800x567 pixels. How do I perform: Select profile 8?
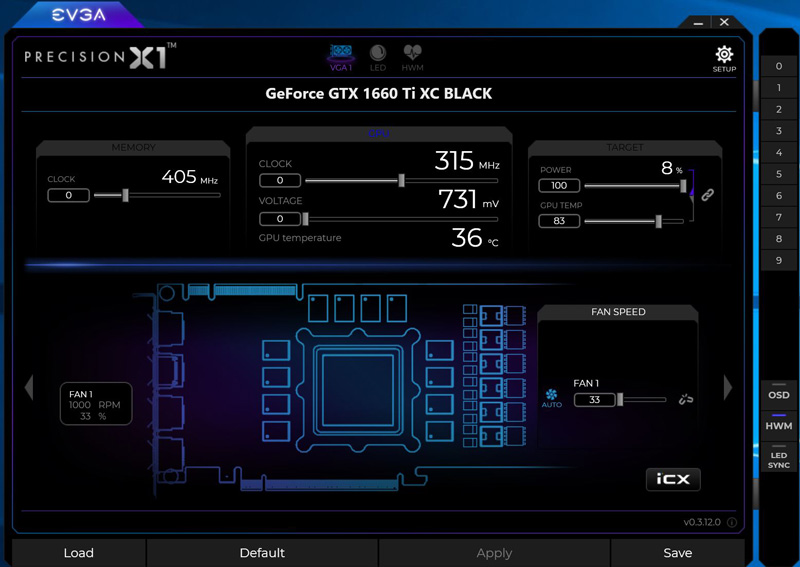(779, 238)
